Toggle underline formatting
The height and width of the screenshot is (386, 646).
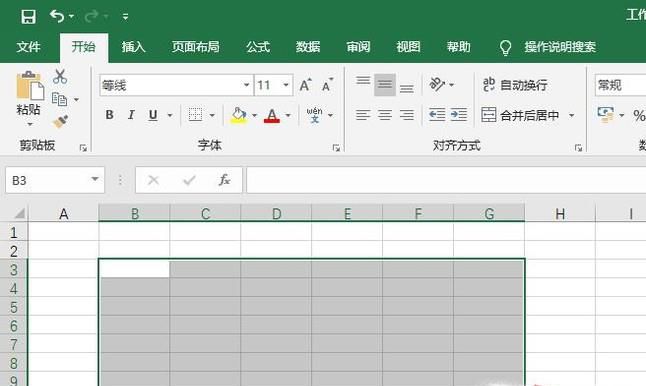pyautogui.click(x=153, y=115)
